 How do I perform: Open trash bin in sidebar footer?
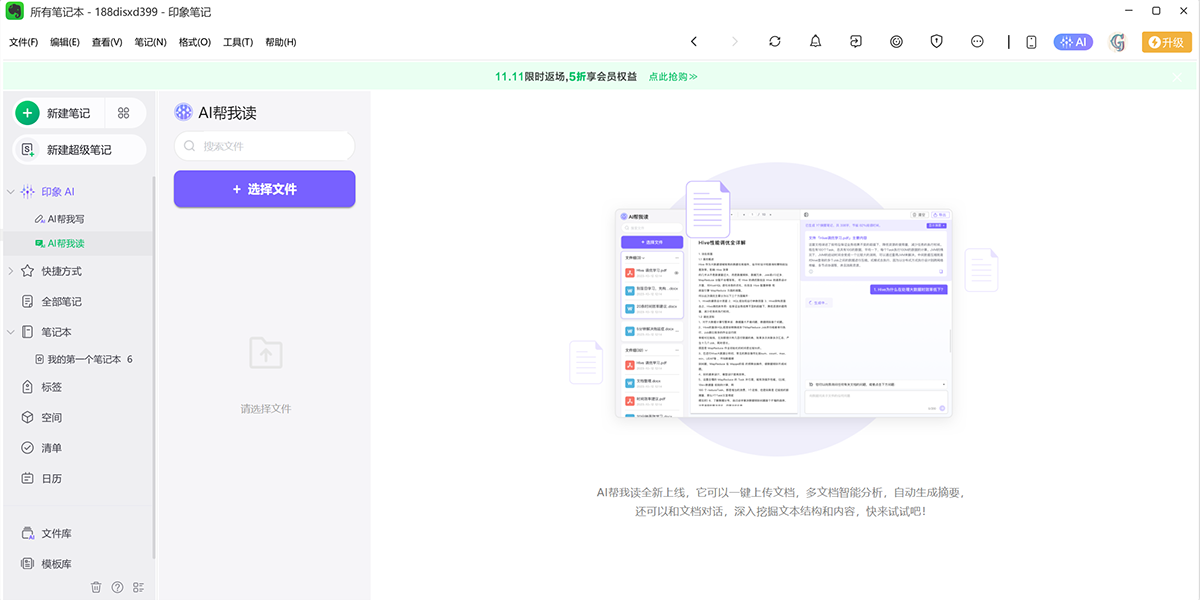coord(96,587)
